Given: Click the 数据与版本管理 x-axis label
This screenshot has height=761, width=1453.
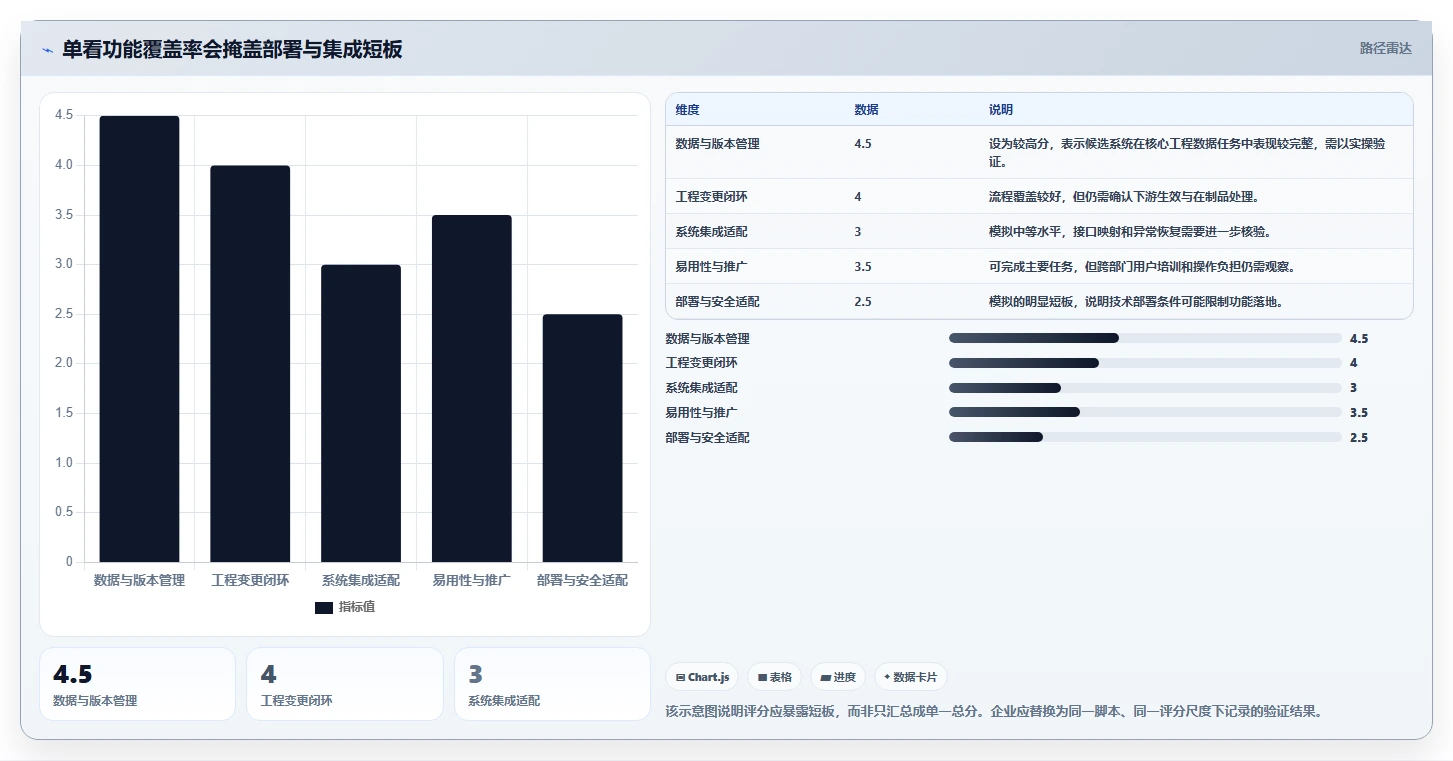Looking at the screenshot, I should (x=139, y=580).
